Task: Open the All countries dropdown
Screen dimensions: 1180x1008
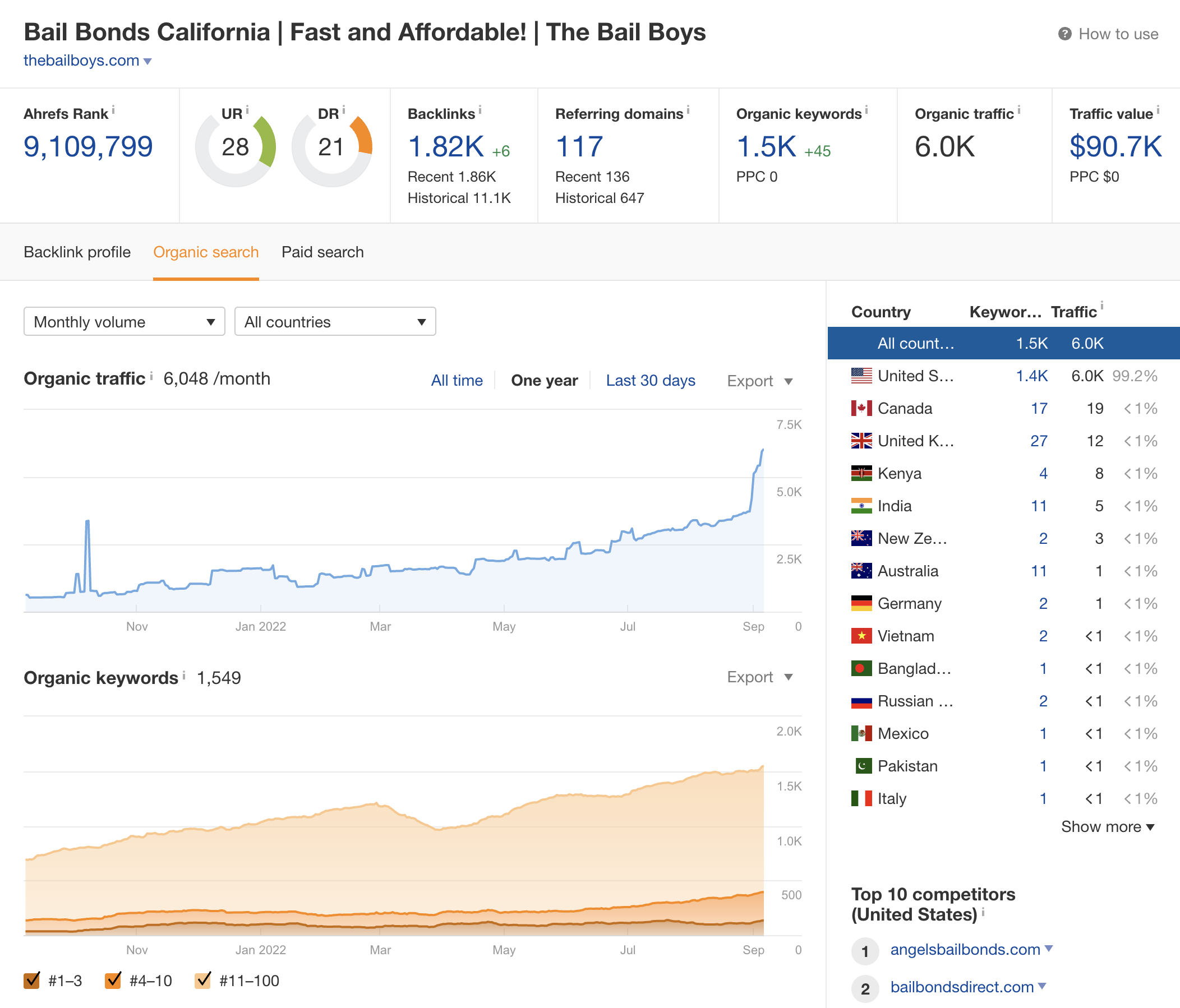Action: tap(335, 322)
